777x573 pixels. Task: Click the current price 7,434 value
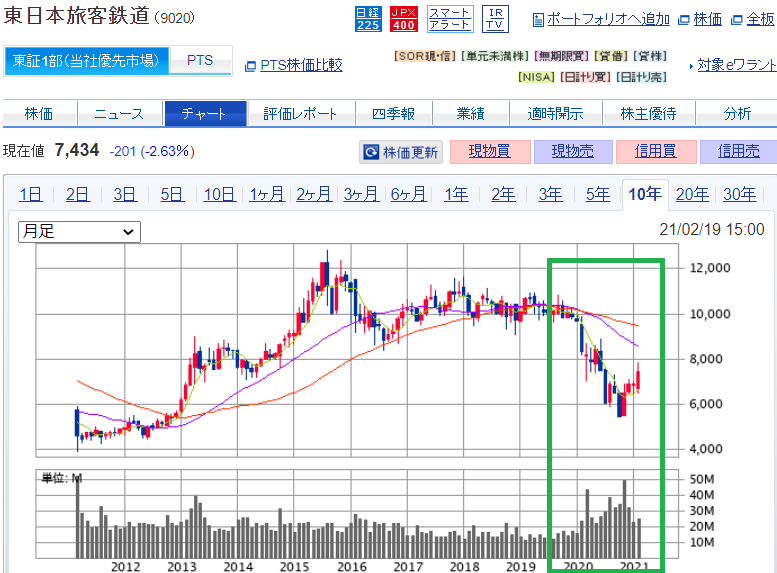(x=77, y=150)
